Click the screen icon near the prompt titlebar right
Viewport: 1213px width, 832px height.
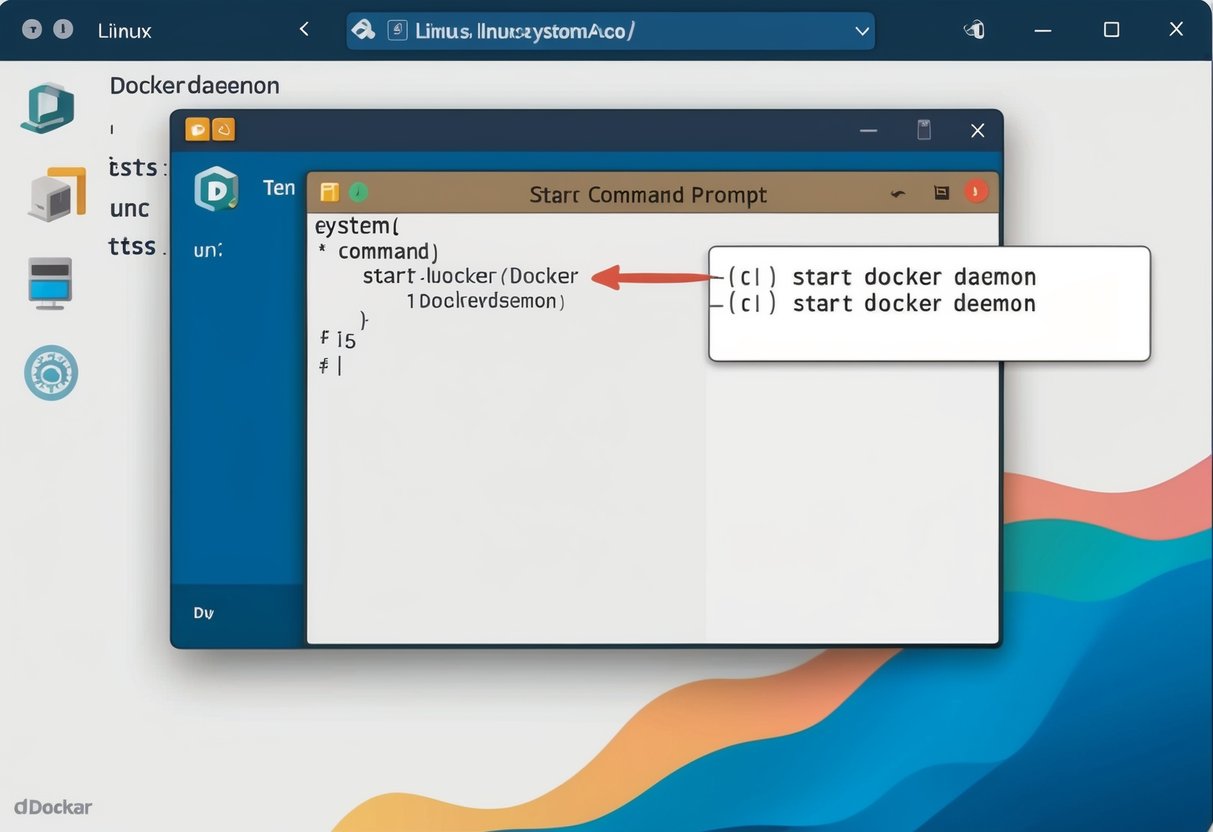pyautogui.click(x=941, y=191)
